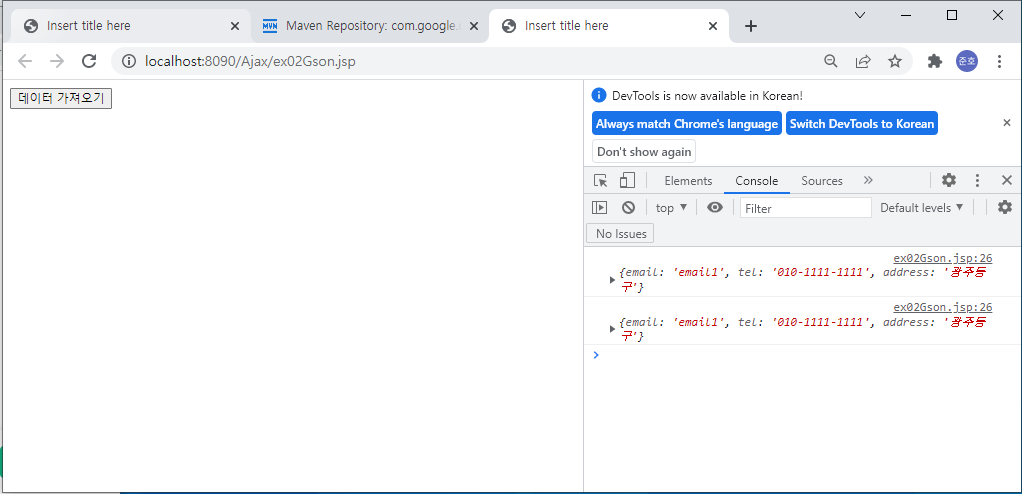The width and height of the screenshot is (1022, 494).
Task: Toggle the live expression eye icon
Action: point(715,207)
